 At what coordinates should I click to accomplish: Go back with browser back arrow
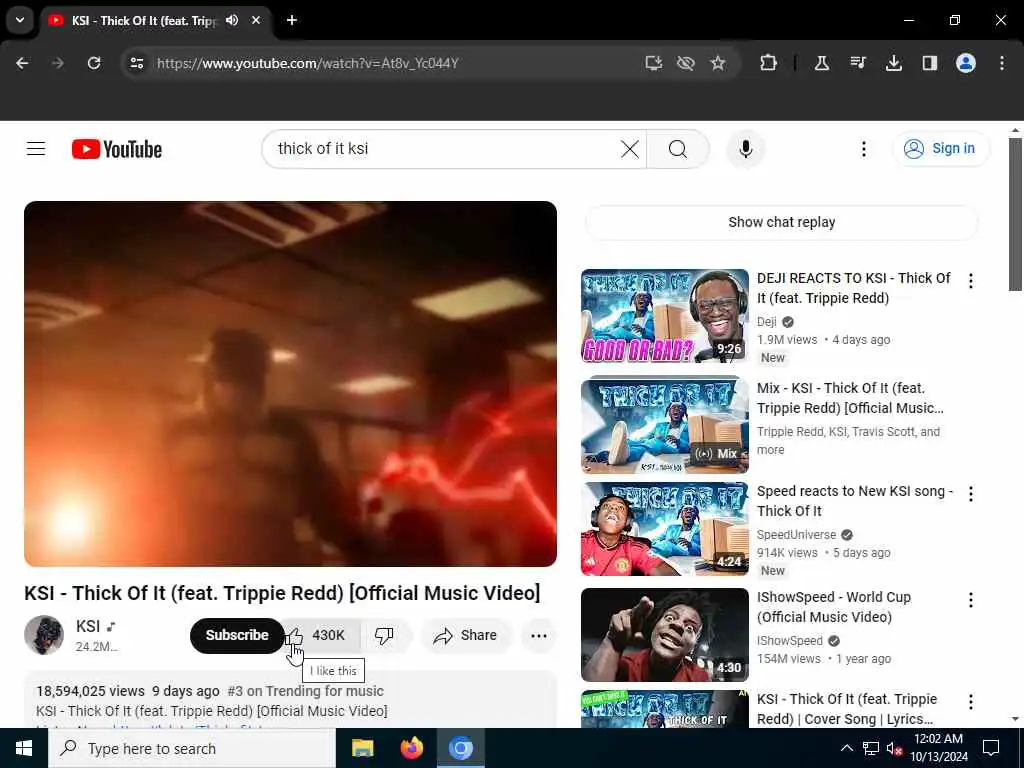22,63
